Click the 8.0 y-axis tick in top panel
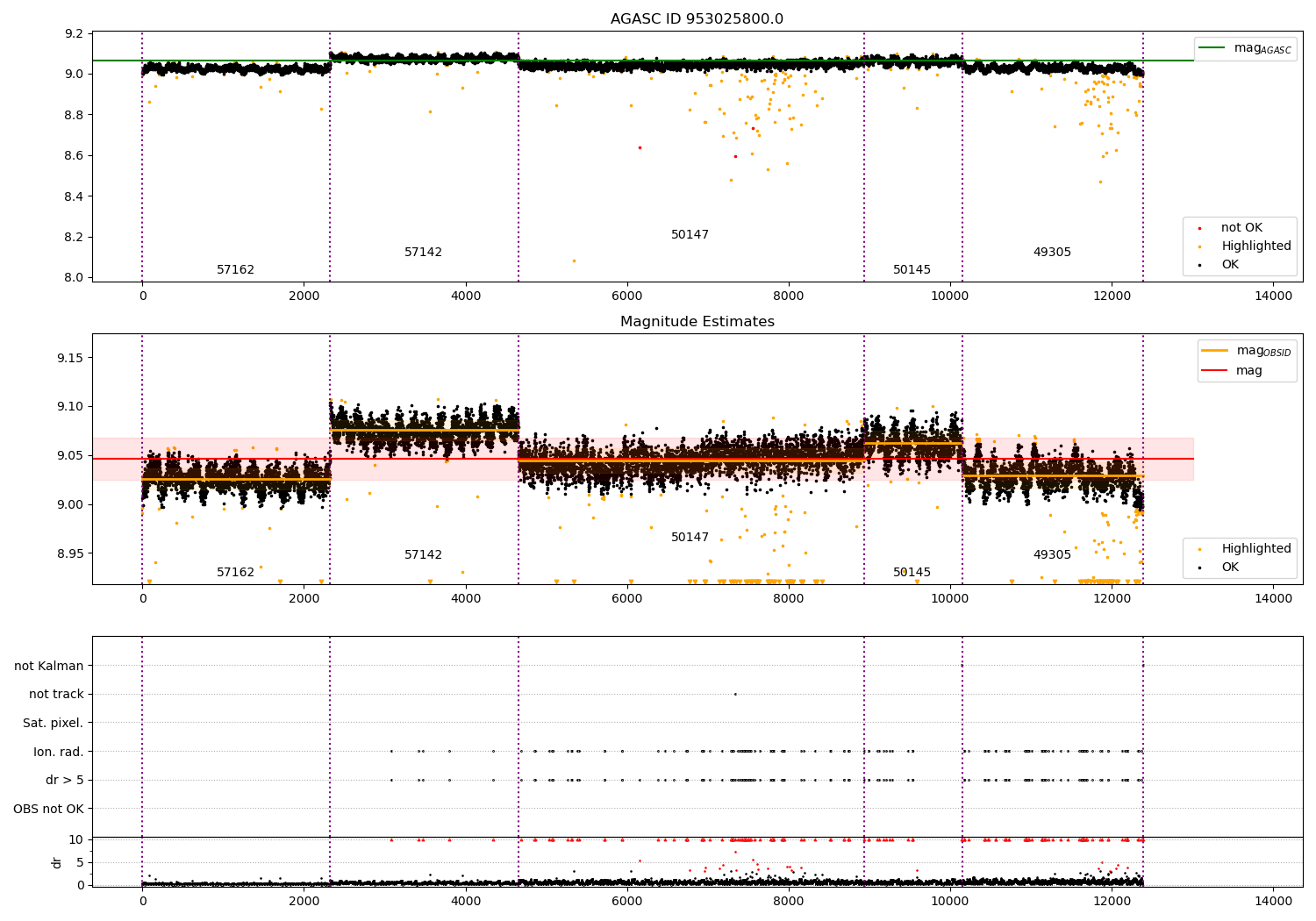1316x921 pixels. (x=75, y=278)
